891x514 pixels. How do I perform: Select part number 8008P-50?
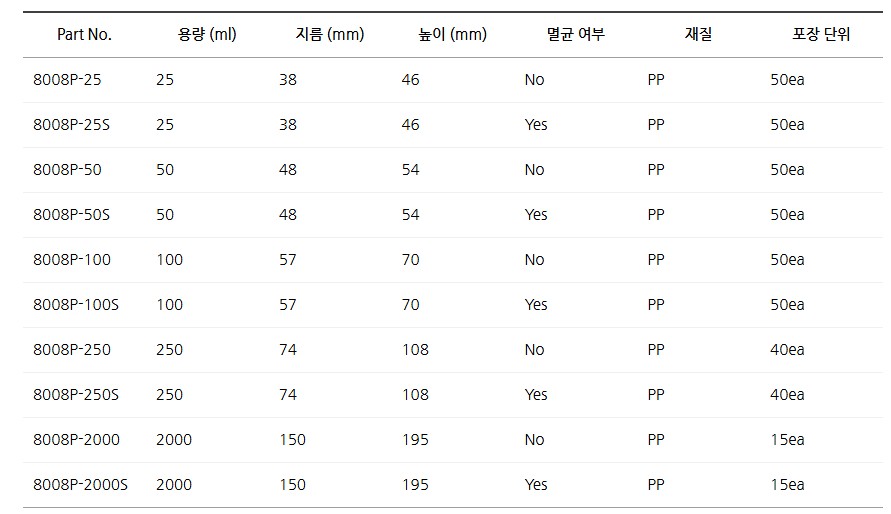[x=67, y=170]
